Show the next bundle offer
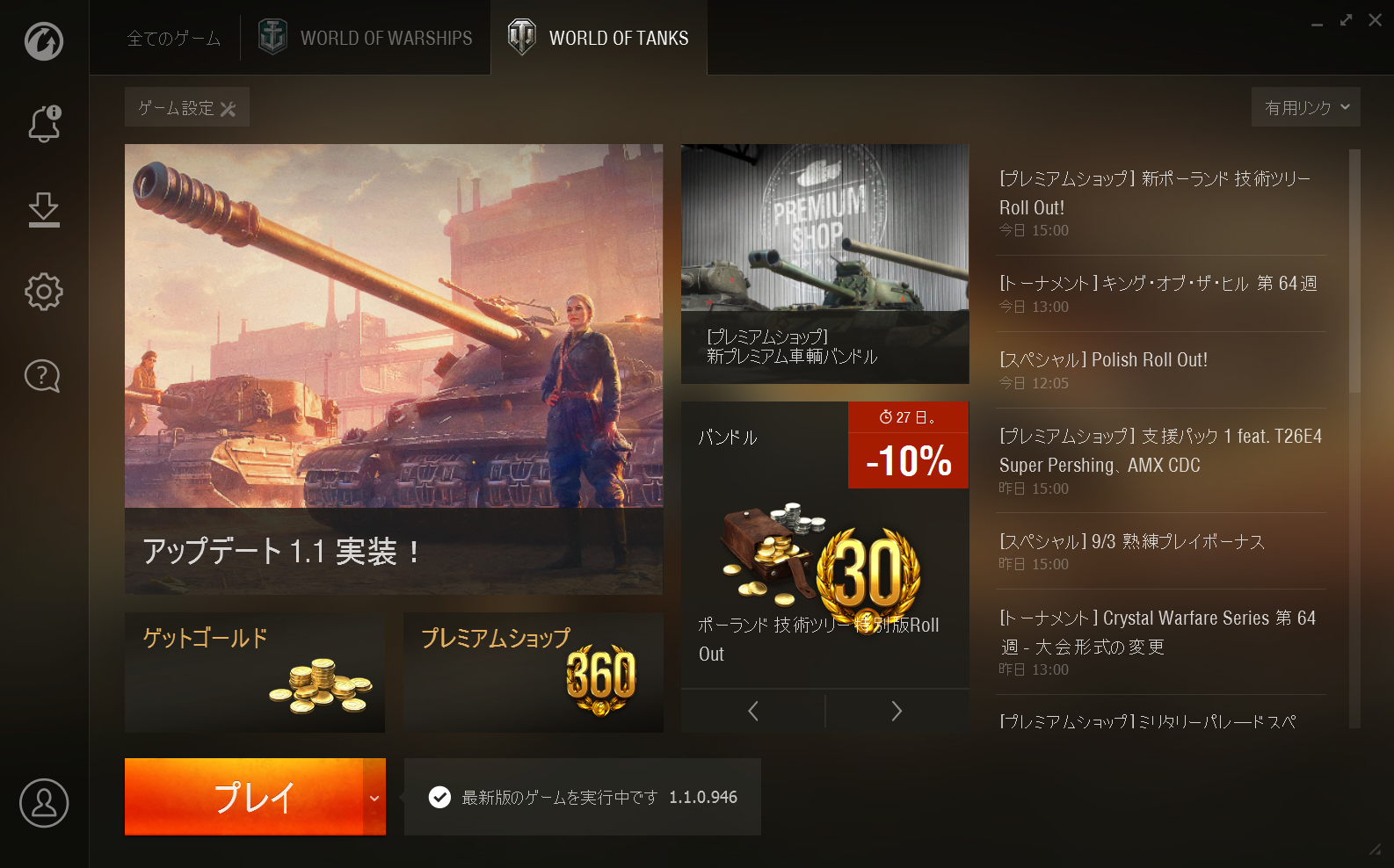Viewport: 1394px width, 868px height. tap(897, 711)
